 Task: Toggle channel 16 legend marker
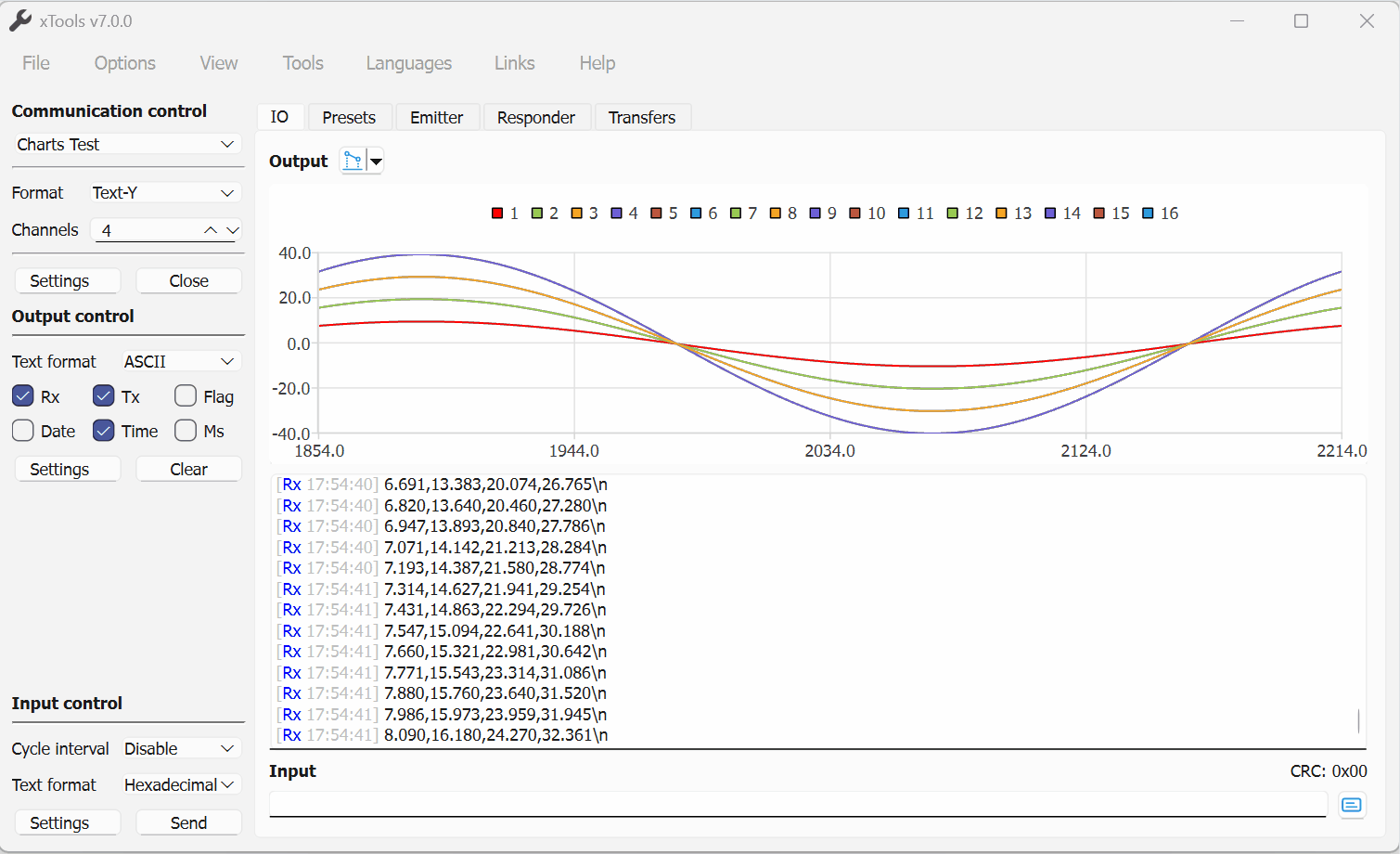coord(1148,213)
